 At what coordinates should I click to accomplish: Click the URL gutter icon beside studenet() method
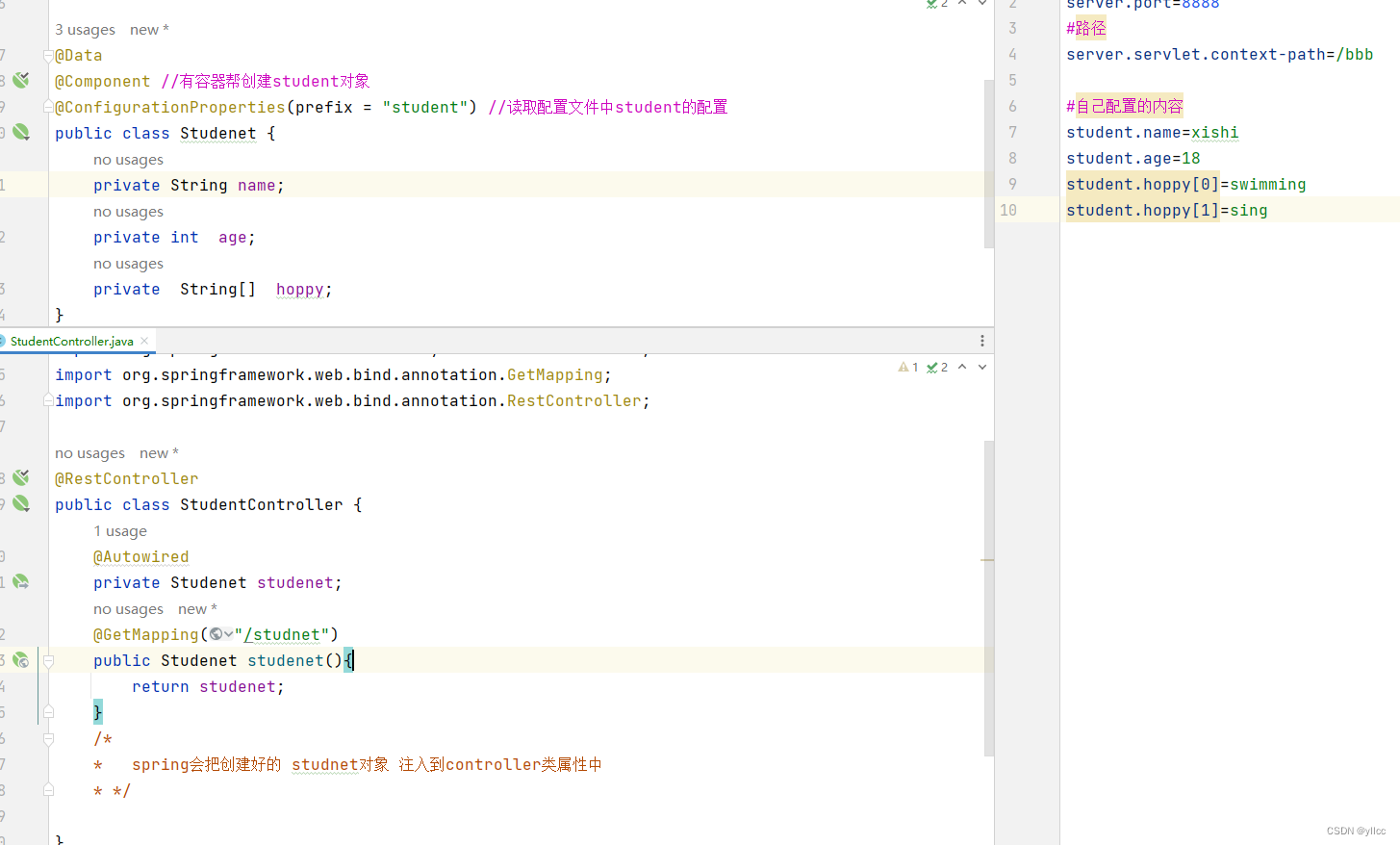tap(20, 660)
